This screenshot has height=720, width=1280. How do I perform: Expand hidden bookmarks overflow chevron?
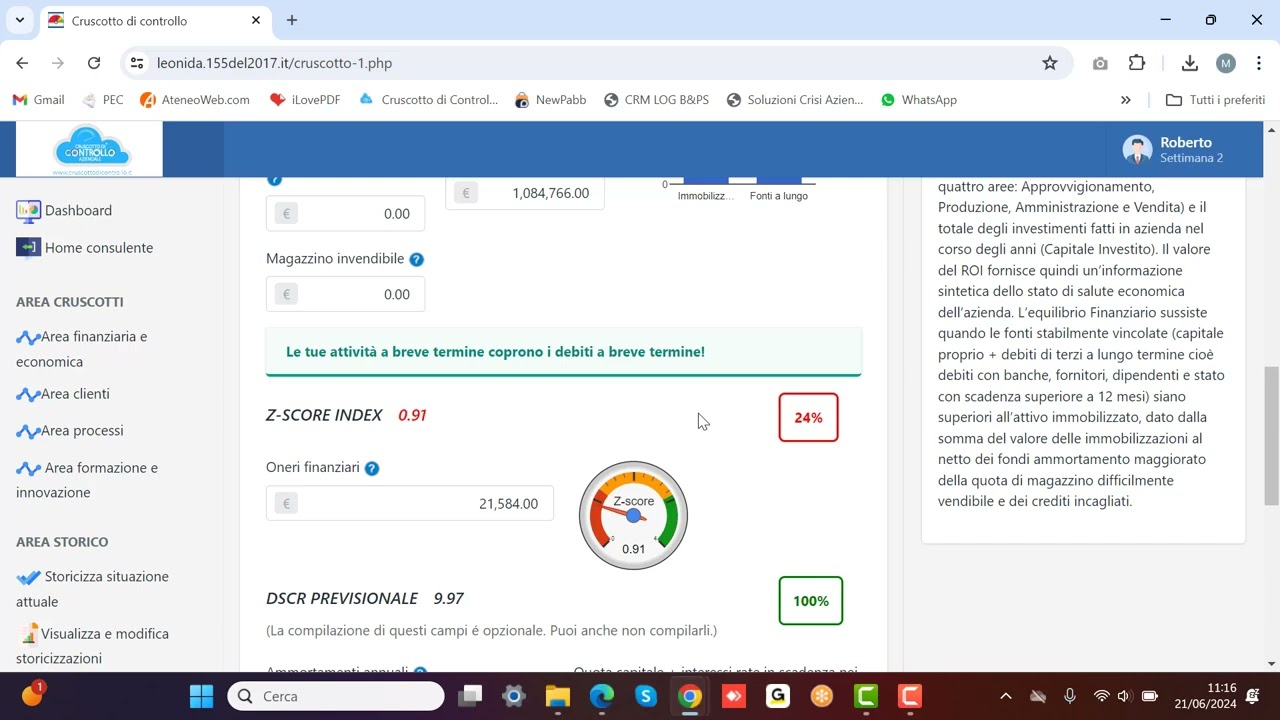[x=1125, y=100]
